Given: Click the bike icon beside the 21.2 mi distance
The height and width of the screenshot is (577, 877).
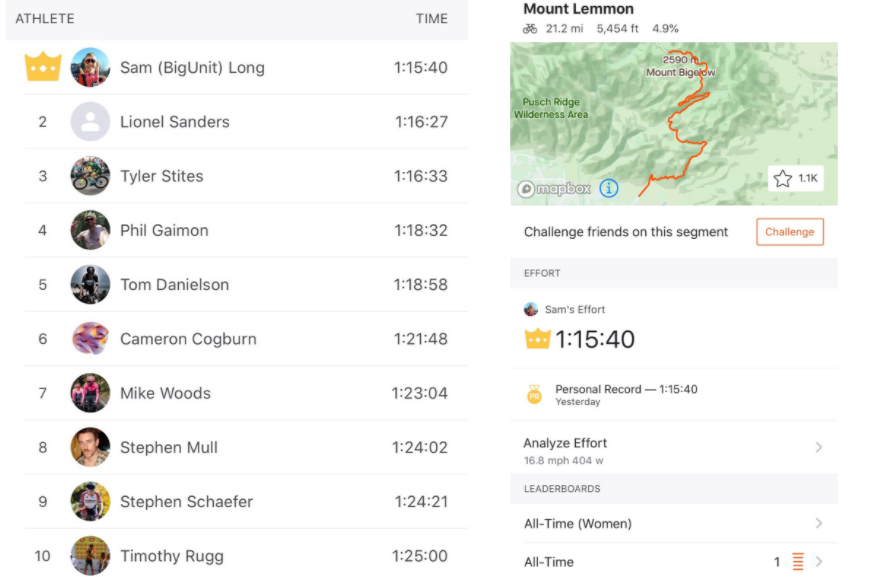Looking at the screenshot, I should (x=530, y=29).
